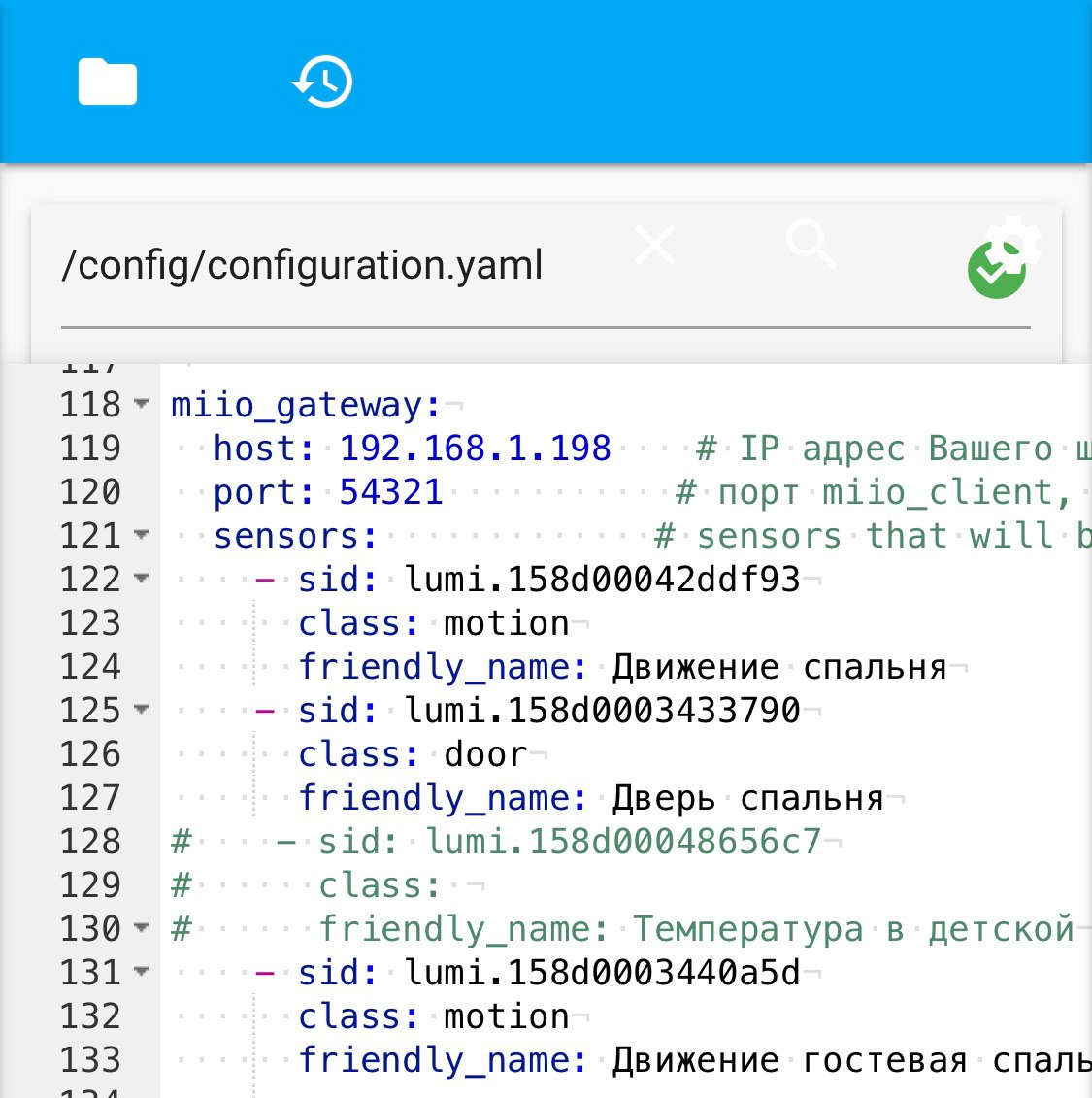
Task: Click line number 126 in the gutter
Action: tap(90, 754)
